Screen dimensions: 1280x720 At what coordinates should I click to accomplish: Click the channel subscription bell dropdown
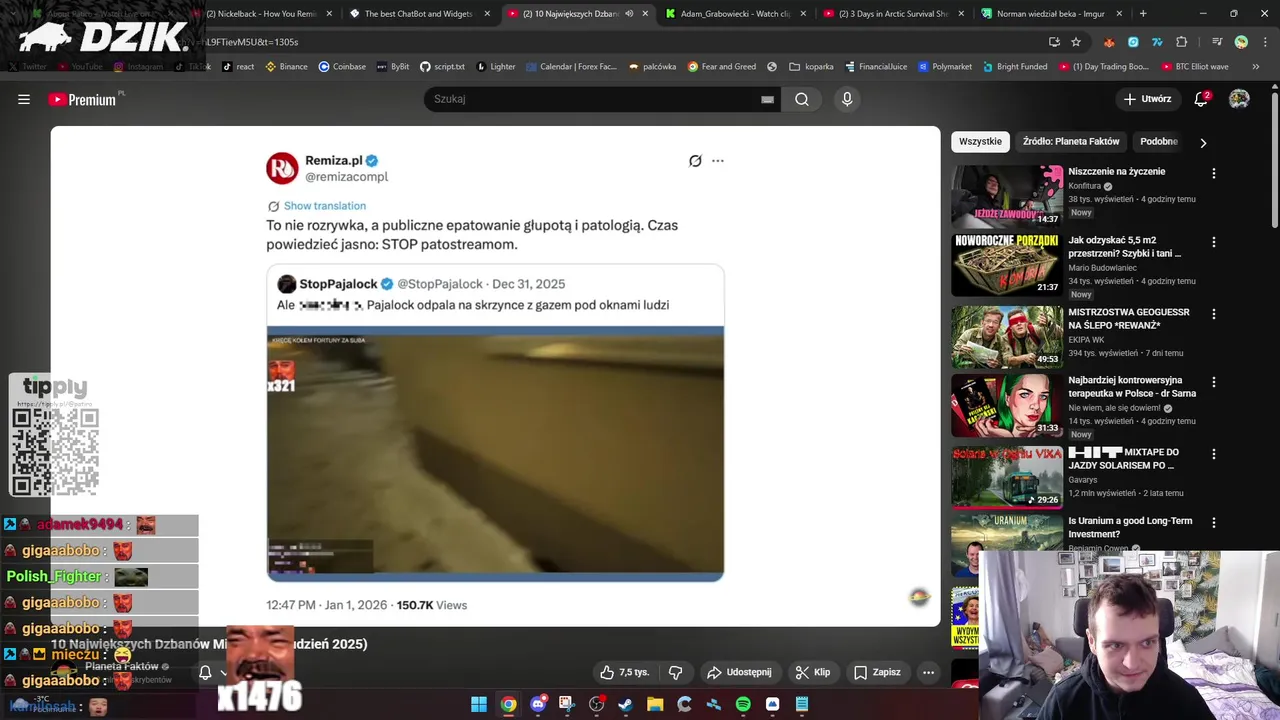(213, 673)
